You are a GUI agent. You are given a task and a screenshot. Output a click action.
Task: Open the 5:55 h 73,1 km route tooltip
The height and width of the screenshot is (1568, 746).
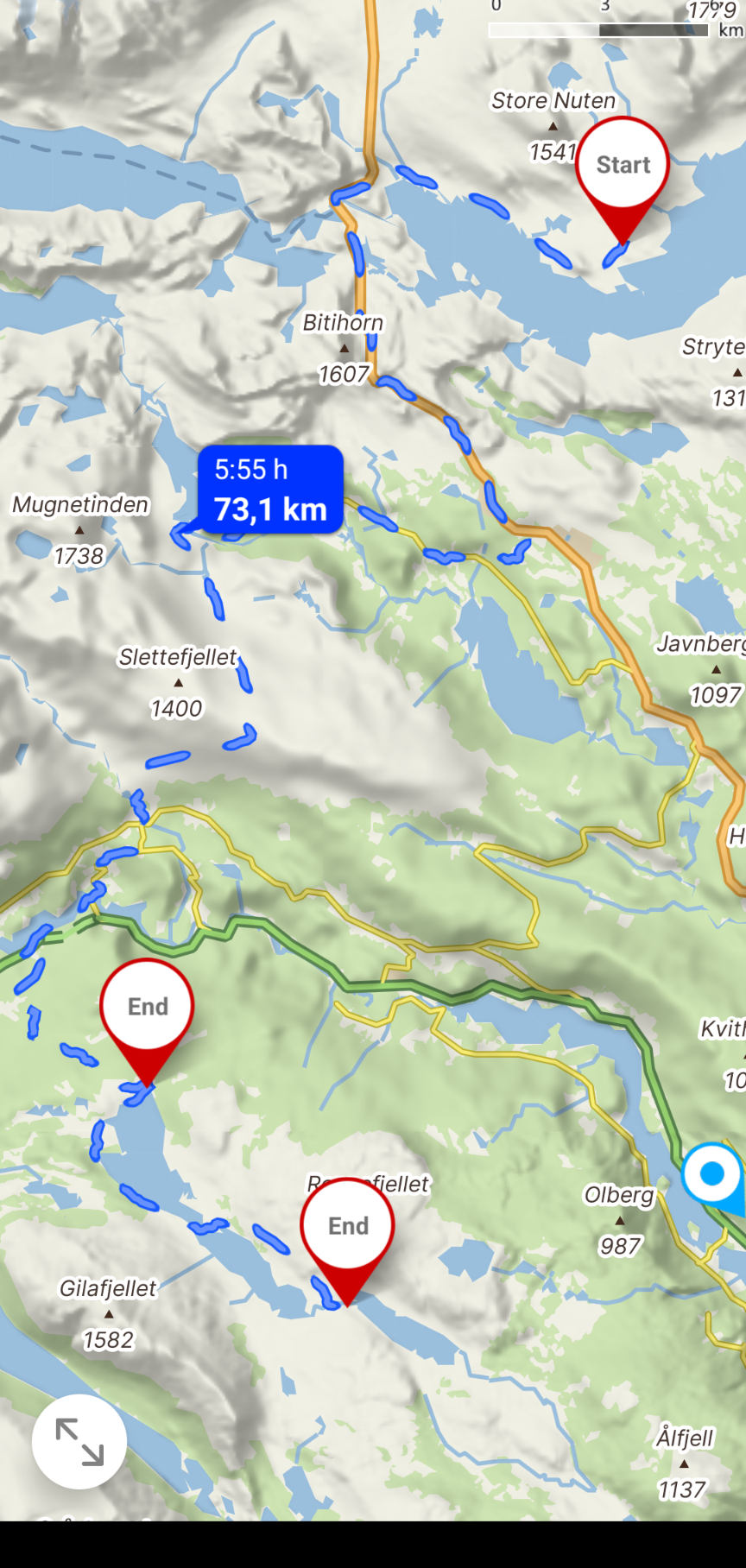pos(270,490)
